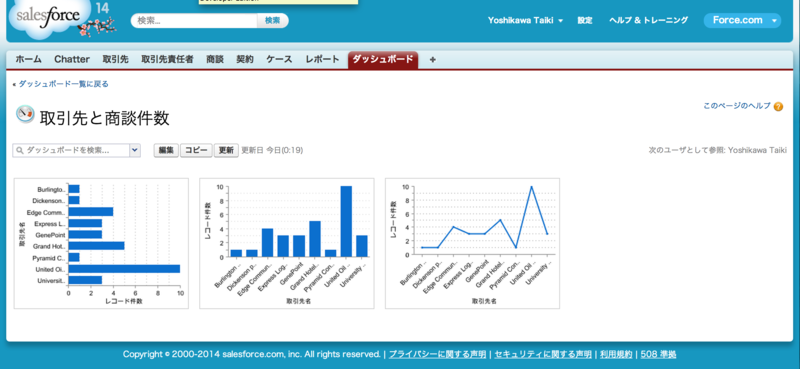The image size is (800, 369).
Task: Click the 更新 refresh button
Action: tap(226, 151)
